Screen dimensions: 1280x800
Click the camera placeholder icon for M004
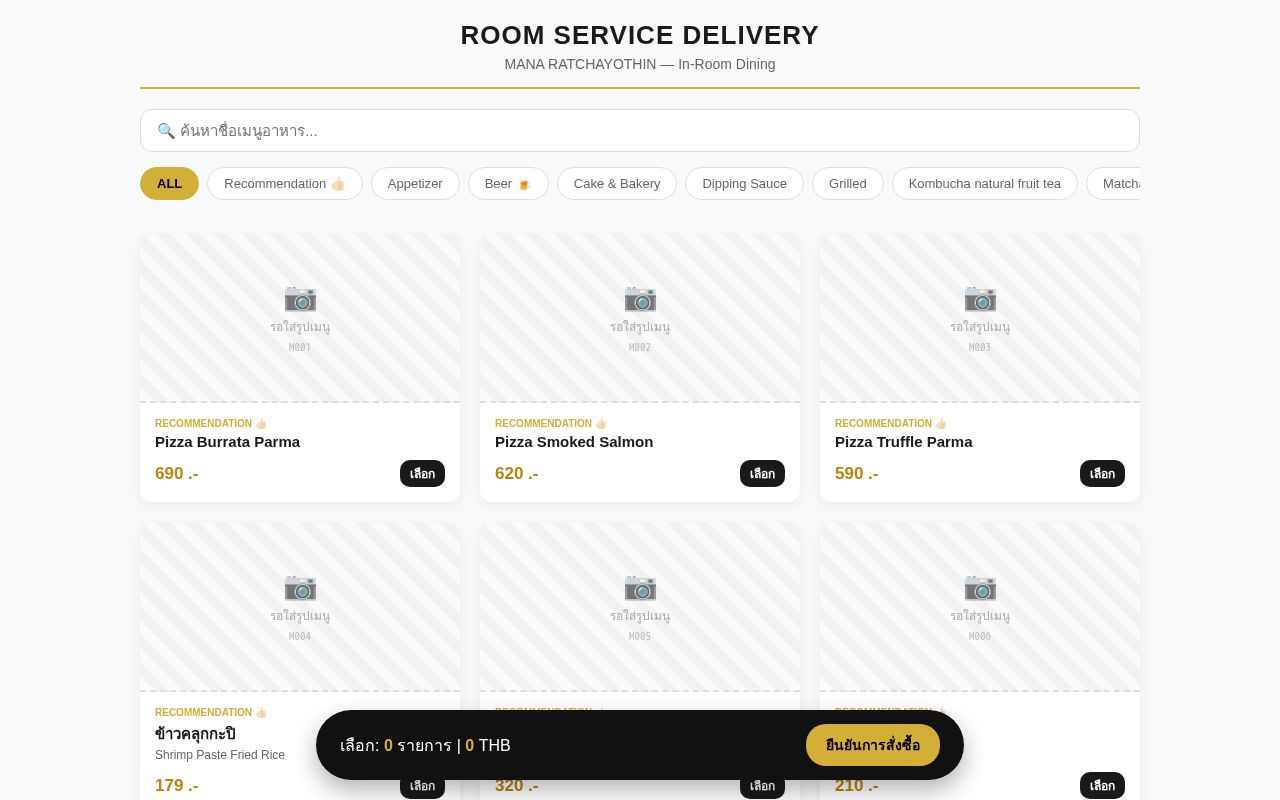pyautogui.click(x=300, y=586)
